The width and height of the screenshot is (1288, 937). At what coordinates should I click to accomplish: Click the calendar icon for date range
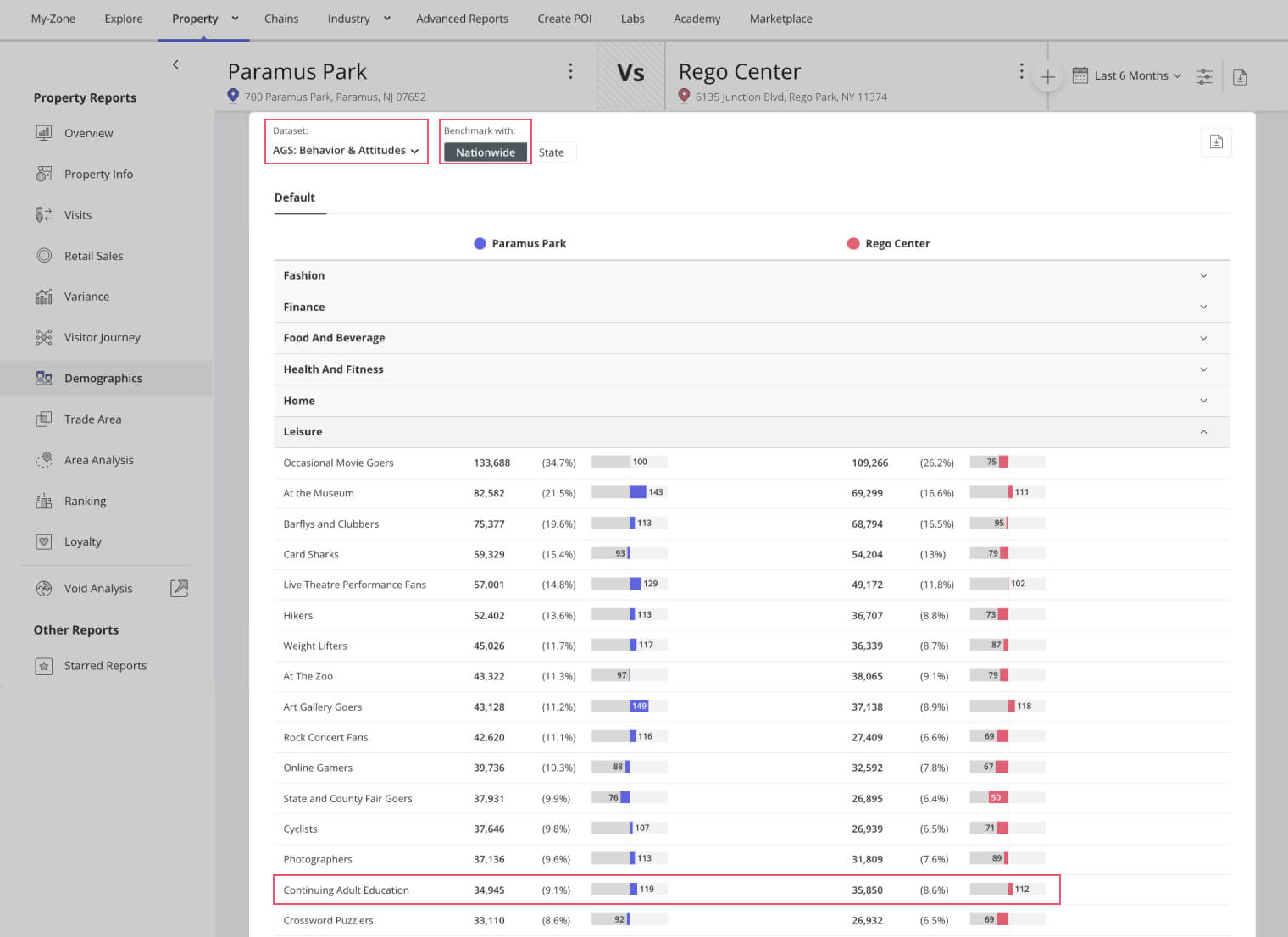tap(1080, 75)
